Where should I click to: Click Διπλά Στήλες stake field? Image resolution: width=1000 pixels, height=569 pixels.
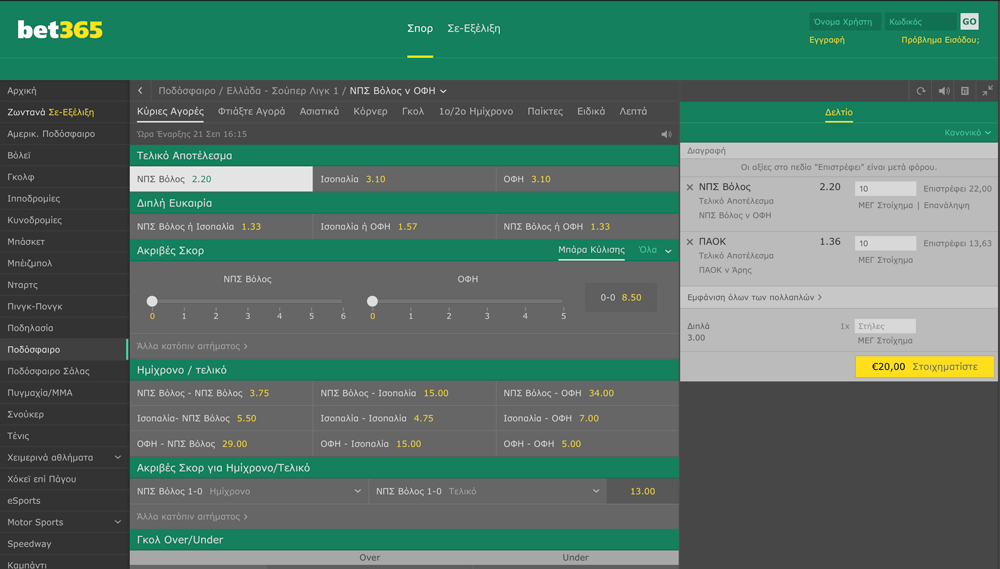tap(885, 326)
